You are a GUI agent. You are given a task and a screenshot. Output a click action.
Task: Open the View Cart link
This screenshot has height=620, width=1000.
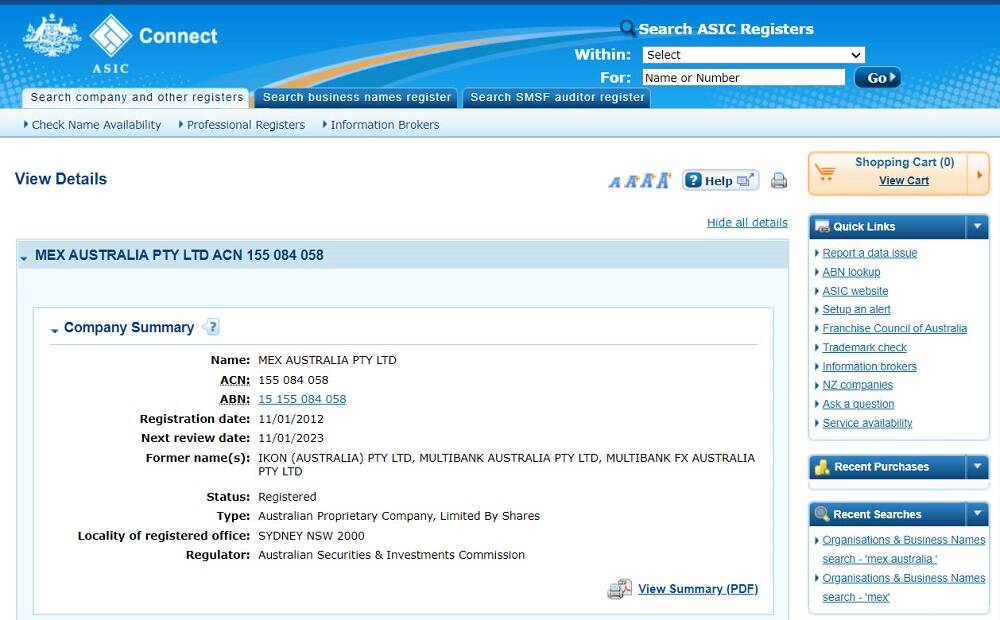pyautogui.click(x=904, y=181)
